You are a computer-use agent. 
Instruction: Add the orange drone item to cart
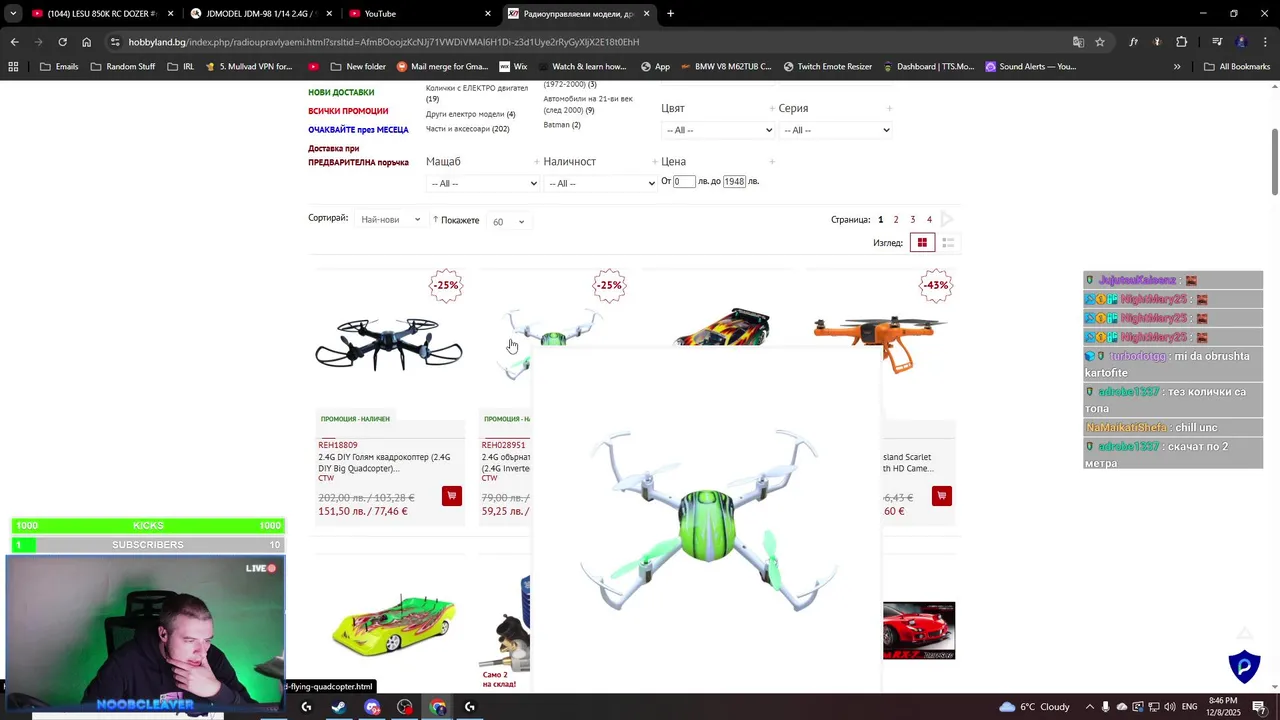coord(941,496)
